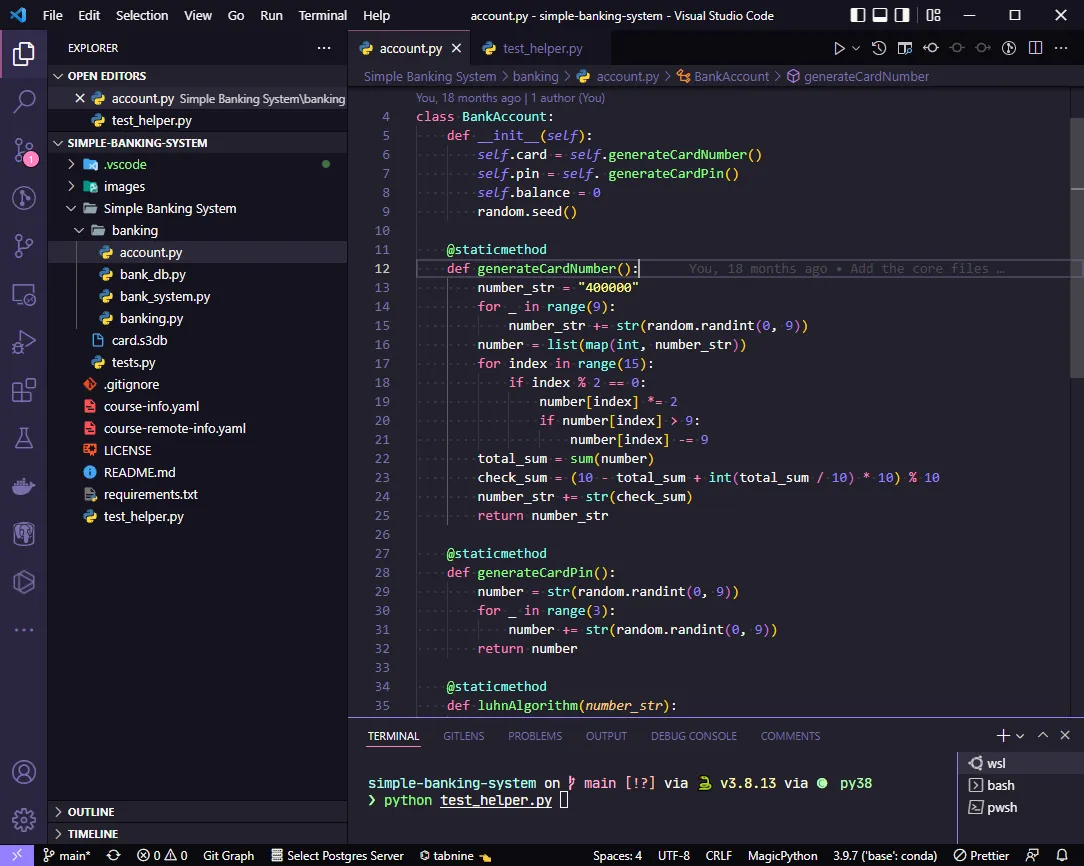
Task: Open the timeline history icon above the editor
Action: pos(879,47)
